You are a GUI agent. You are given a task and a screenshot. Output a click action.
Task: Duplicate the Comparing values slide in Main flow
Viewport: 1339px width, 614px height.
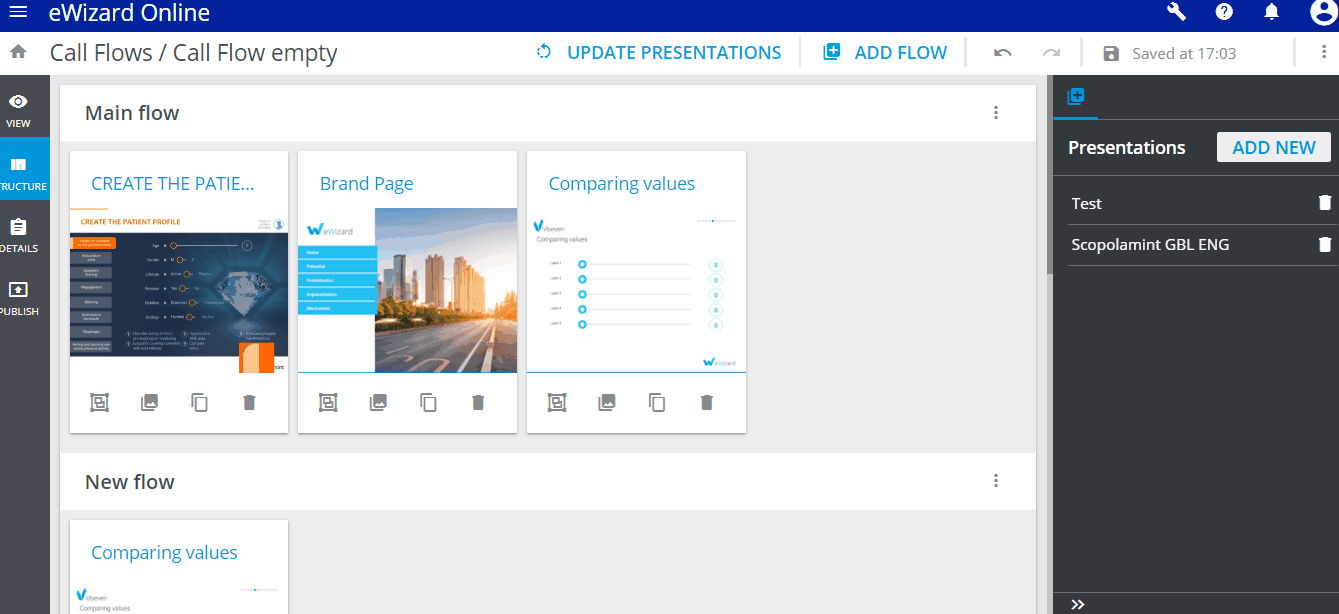point(657,403)
